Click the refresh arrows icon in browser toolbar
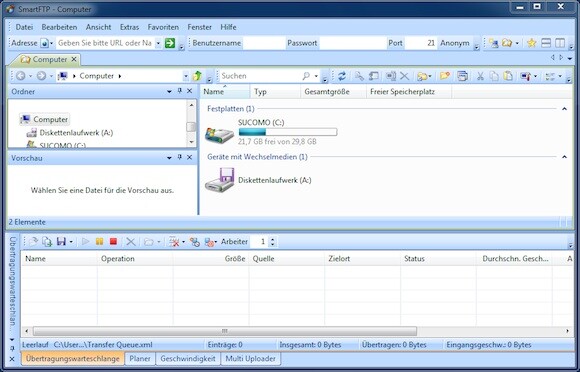Screen dimensions: 580x372 (342, 76)
